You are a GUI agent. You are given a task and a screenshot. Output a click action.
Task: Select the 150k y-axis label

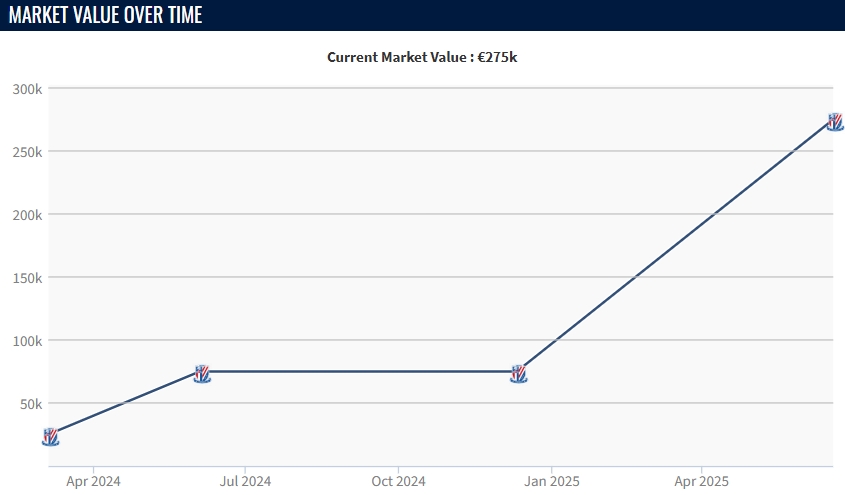pyautogui.click(x=27, y=278)
